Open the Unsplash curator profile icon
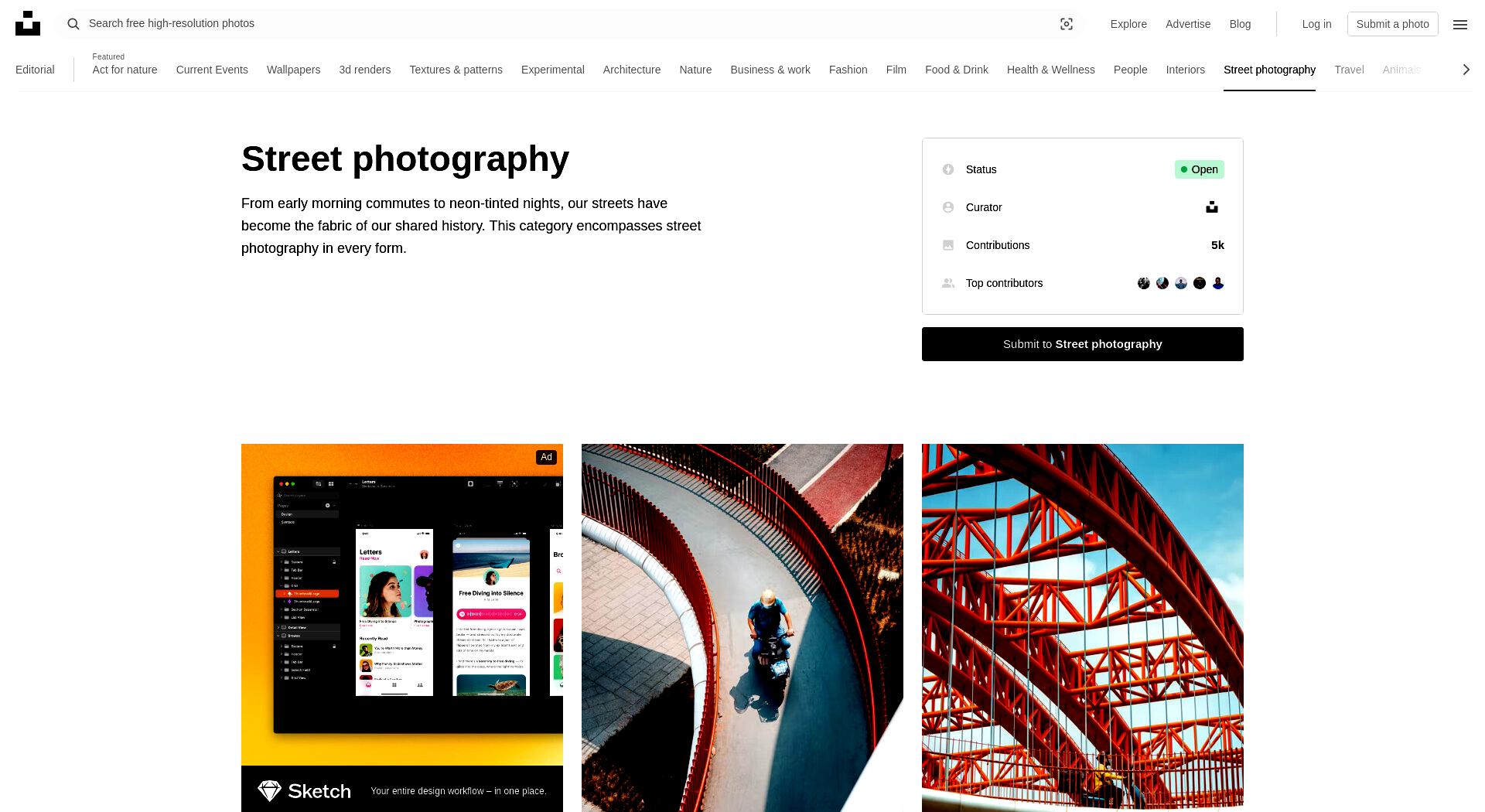 pyautogui.click(x=1212, y=207)
